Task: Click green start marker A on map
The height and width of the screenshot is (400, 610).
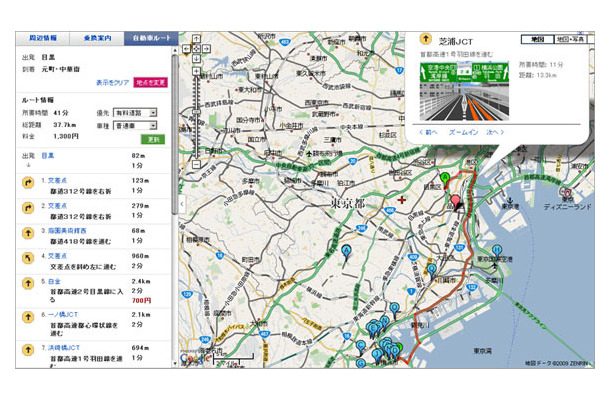Action: tap(445, 179)
